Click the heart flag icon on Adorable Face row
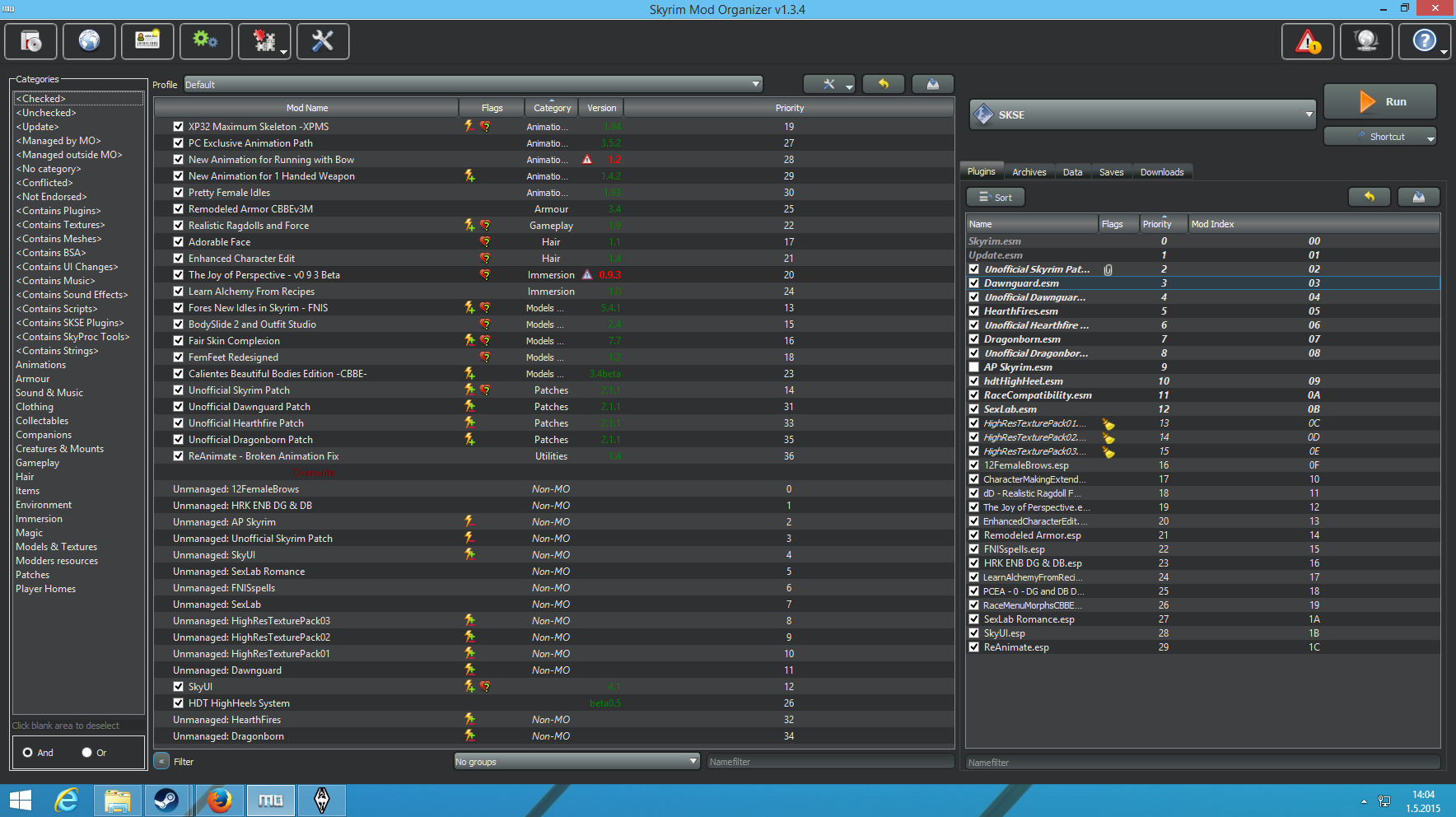Screen dimensions: 1456x817 [x=485, y=242]
